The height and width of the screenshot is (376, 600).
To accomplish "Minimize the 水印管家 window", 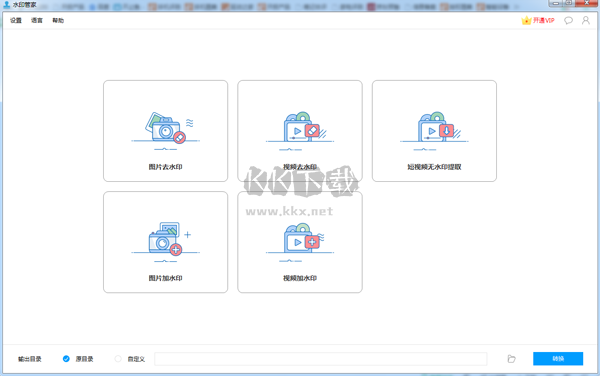I will click(555, 3).
